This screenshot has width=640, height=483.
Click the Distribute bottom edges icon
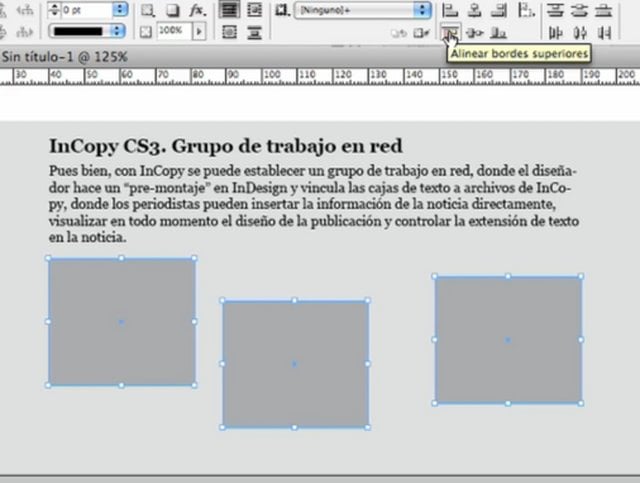click(604, 10)
